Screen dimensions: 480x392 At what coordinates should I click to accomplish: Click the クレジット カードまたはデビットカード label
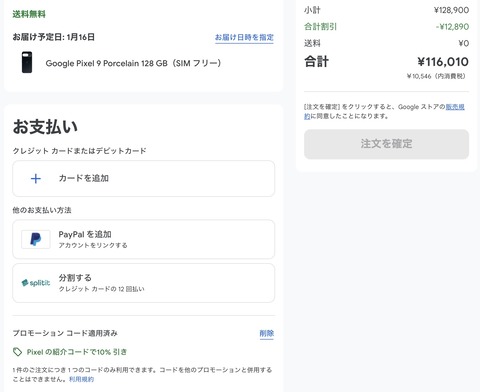(79, 151)
